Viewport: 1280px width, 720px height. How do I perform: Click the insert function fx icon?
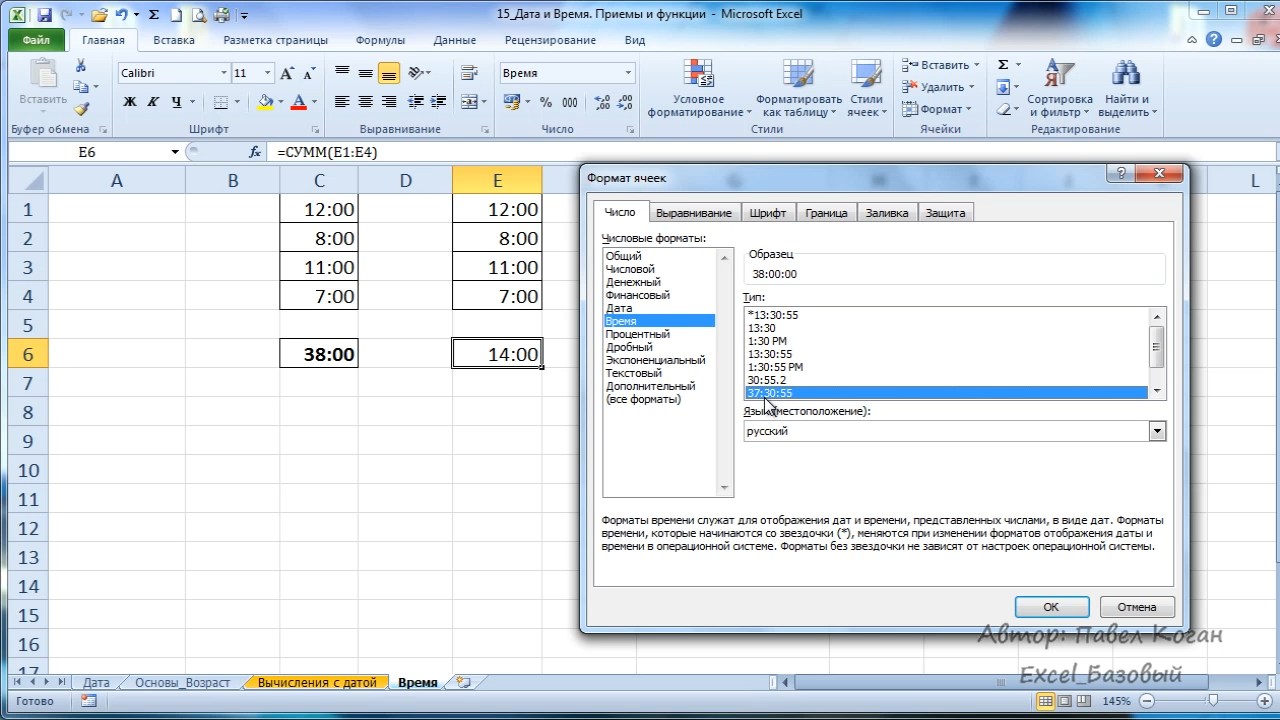pos(255,152)
